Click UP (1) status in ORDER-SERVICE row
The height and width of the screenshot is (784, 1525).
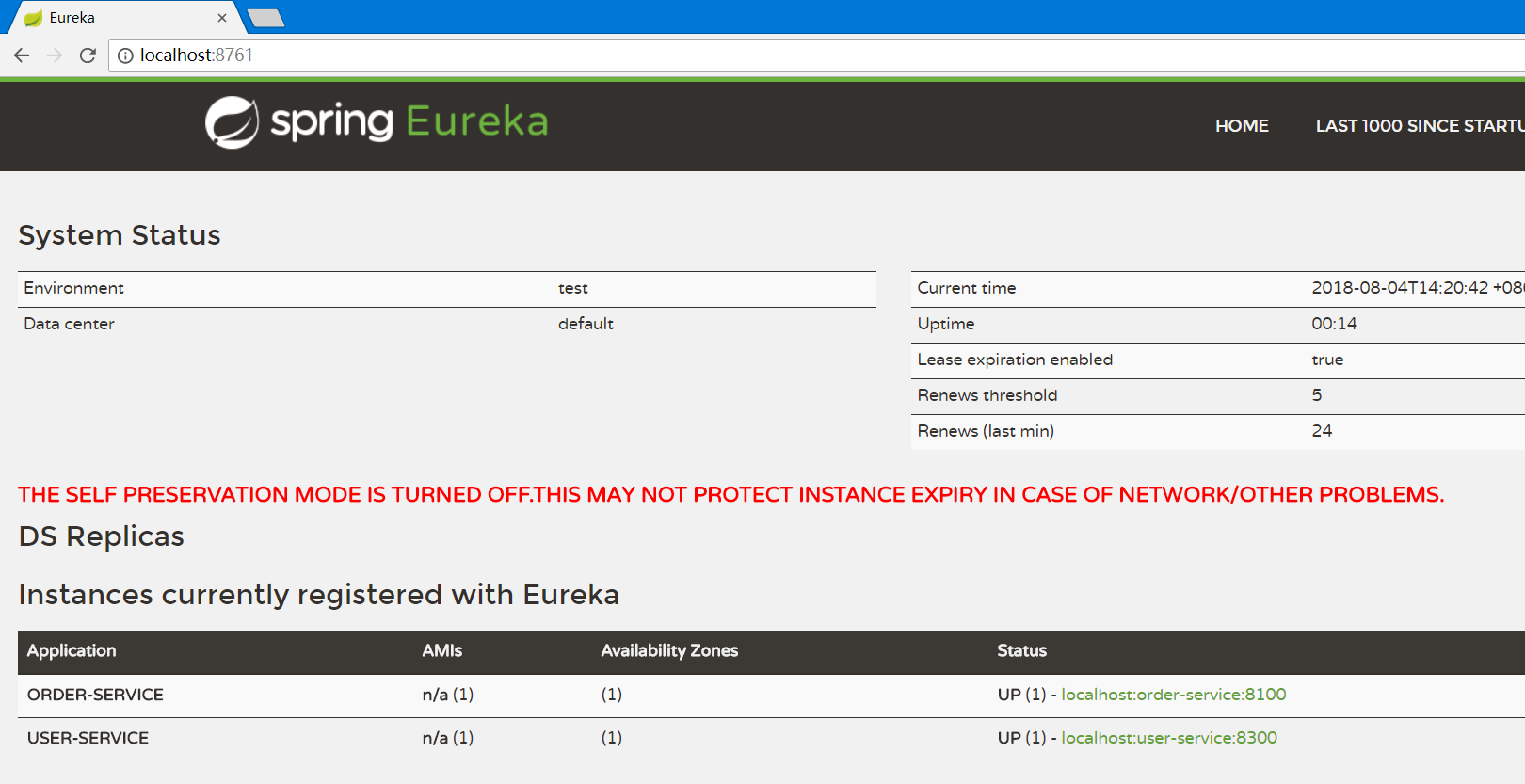1021,695
